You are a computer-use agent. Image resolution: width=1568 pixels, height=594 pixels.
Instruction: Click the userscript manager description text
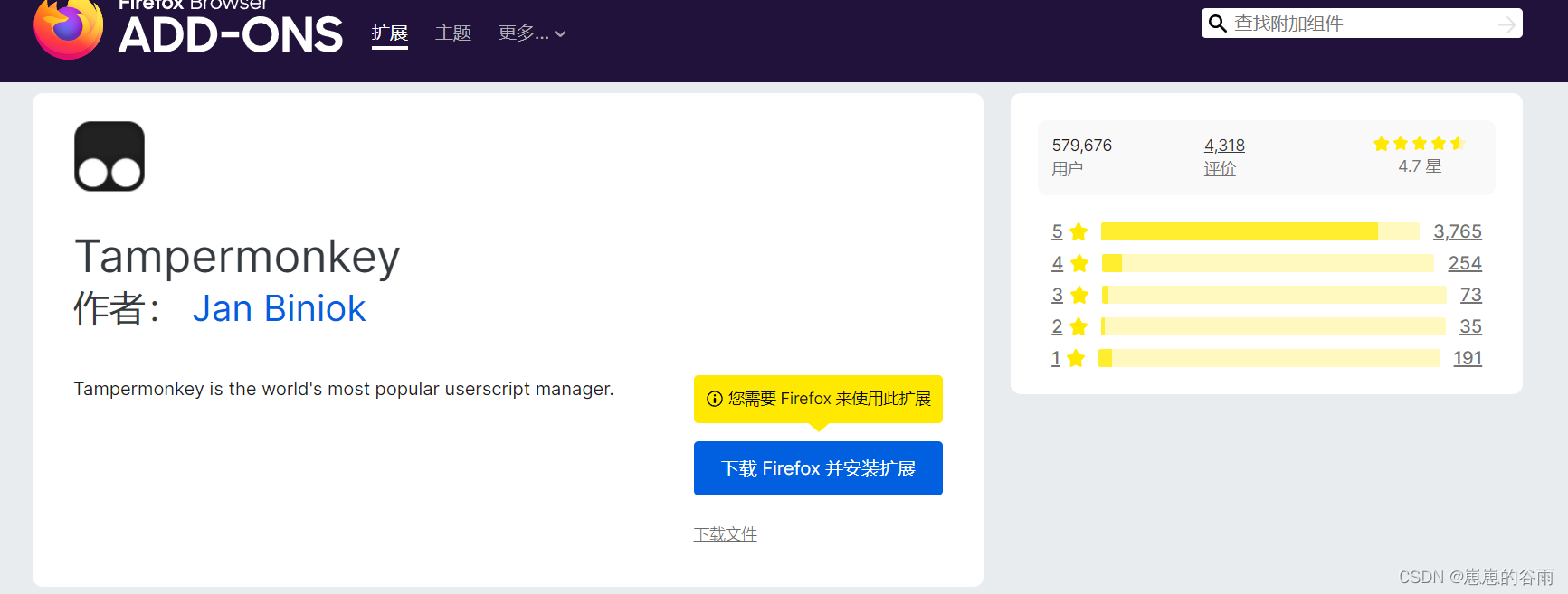(344, 389)
